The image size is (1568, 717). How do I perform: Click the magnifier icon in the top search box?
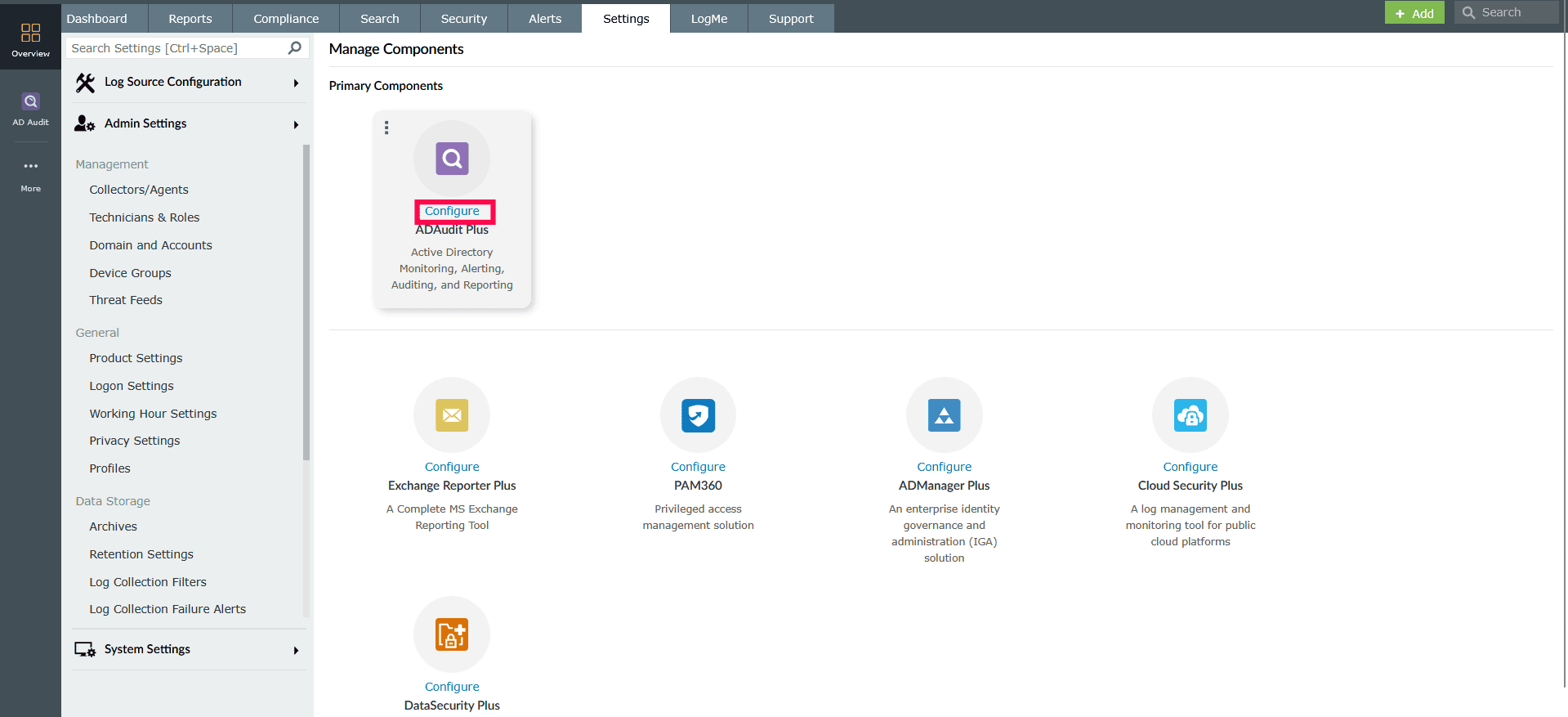[x=1468, y=12]
